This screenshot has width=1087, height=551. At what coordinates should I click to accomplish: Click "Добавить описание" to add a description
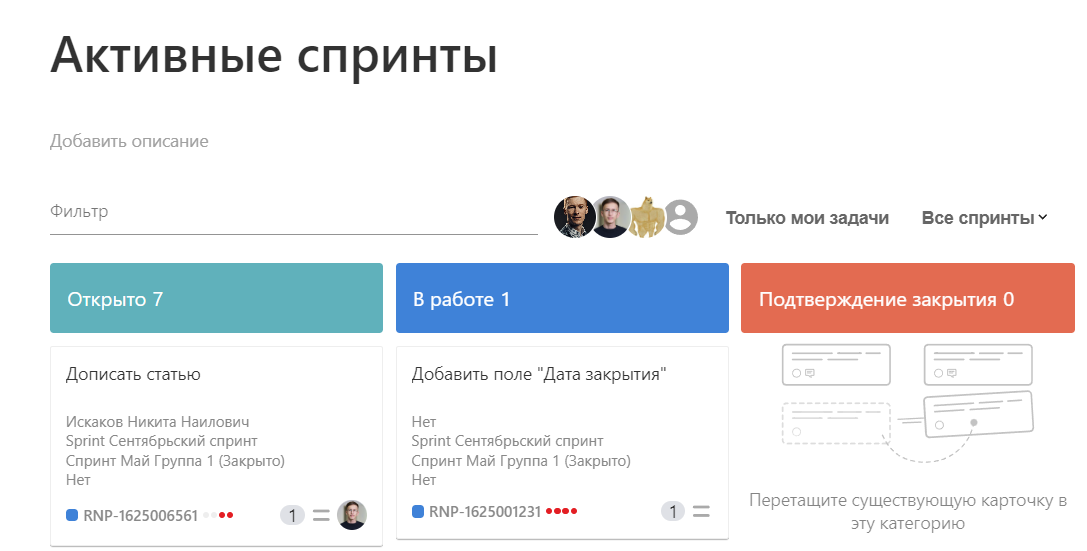coord(129,141)
